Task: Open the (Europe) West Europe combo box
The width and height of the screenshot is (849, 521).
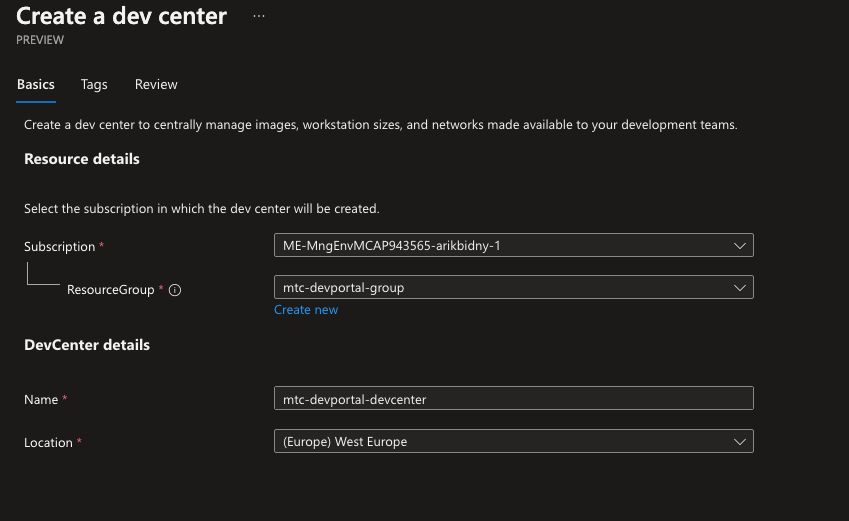Action: pos(500,442)
